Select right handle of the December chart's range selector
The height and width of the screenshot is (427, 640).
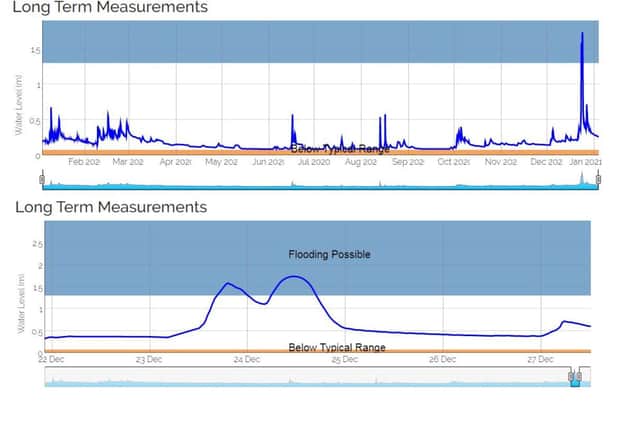pos(579,376)
